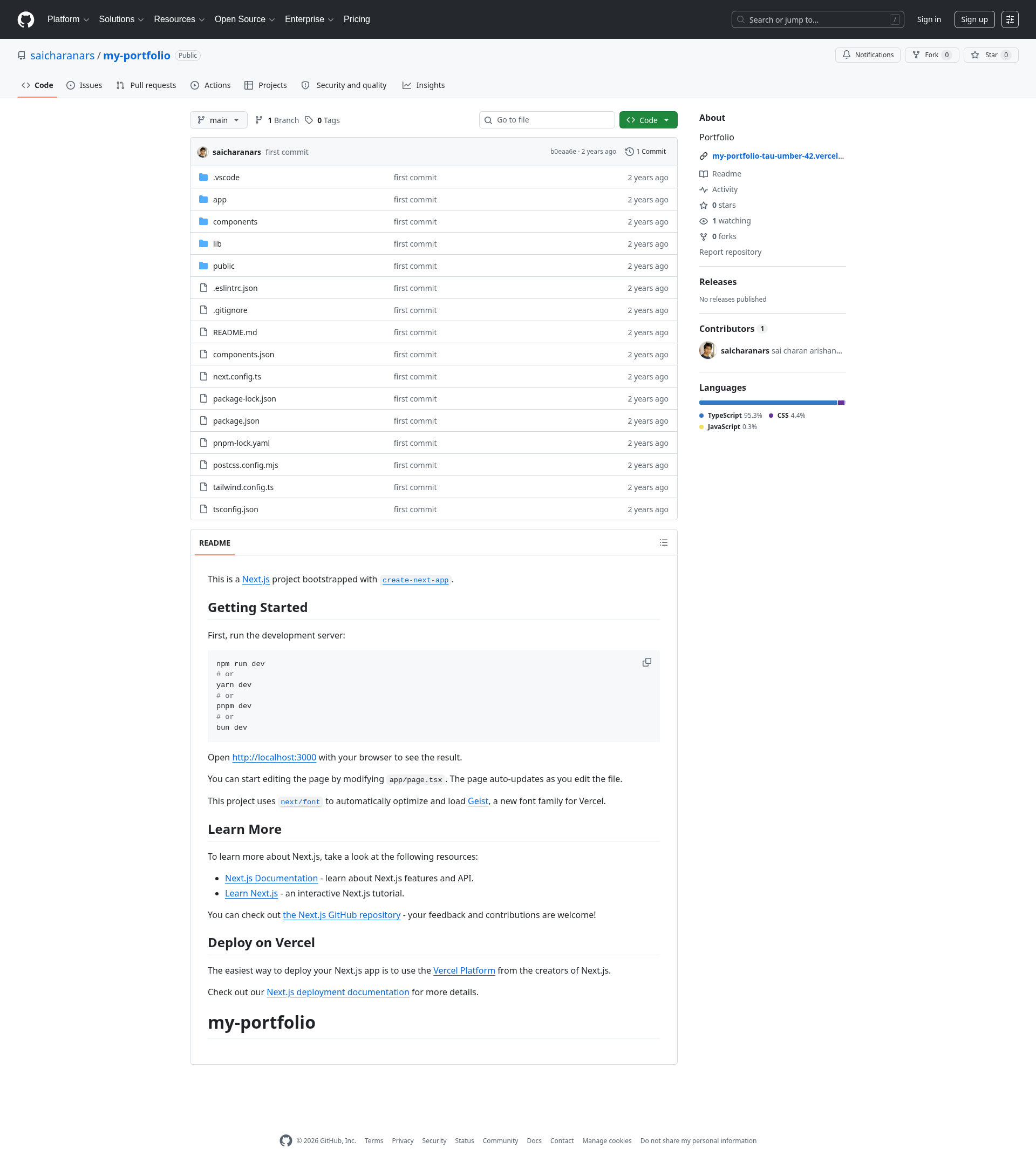The width and height of the screenshot is (1036, 1169).
Task: Click the stars icon in About
Action: tap(703, 205)
